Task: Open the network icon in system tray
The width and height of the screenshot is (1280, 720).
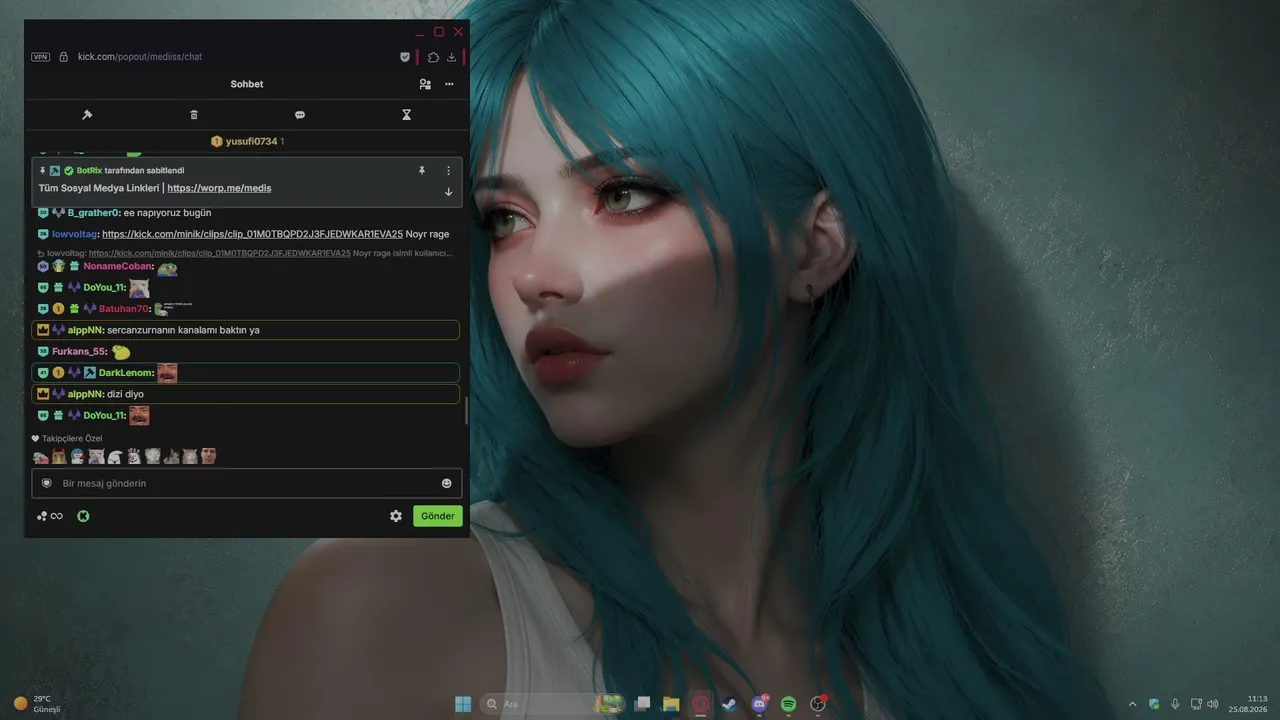Action: pyautogui.click(x=1195, y=704)
